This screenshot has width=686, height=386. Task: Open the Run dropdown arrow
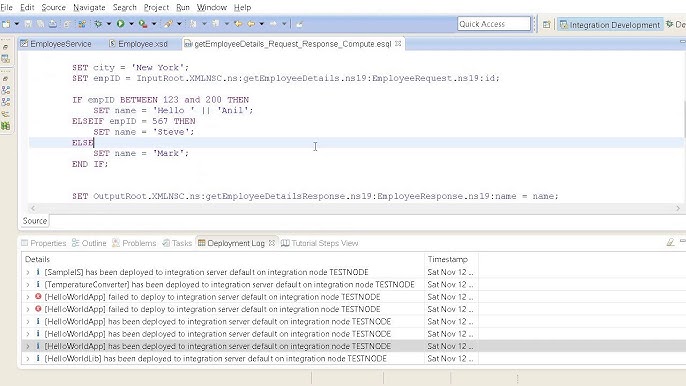pyautogui.click(x=131, y=24)
